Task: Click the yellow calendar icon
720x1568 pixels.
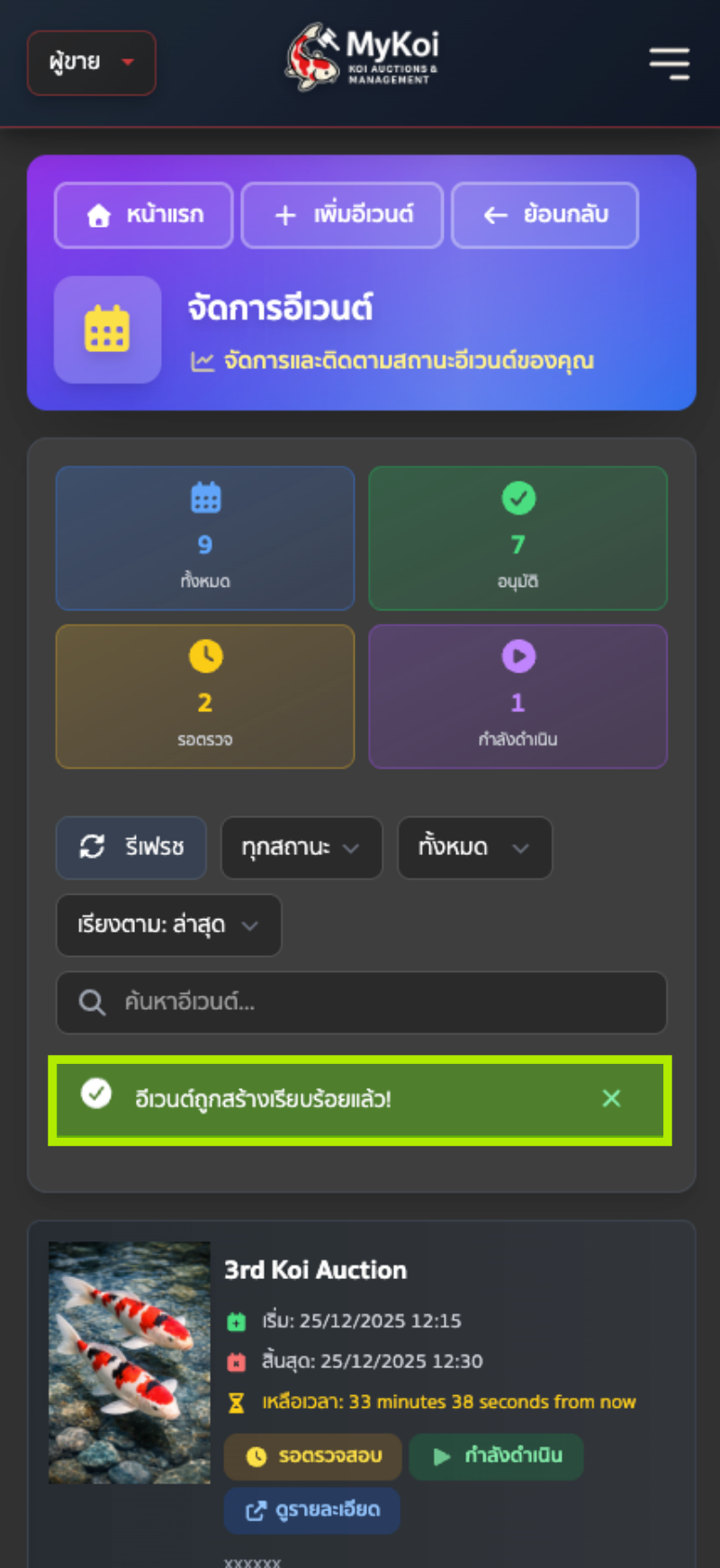Action: click(107, 329)
